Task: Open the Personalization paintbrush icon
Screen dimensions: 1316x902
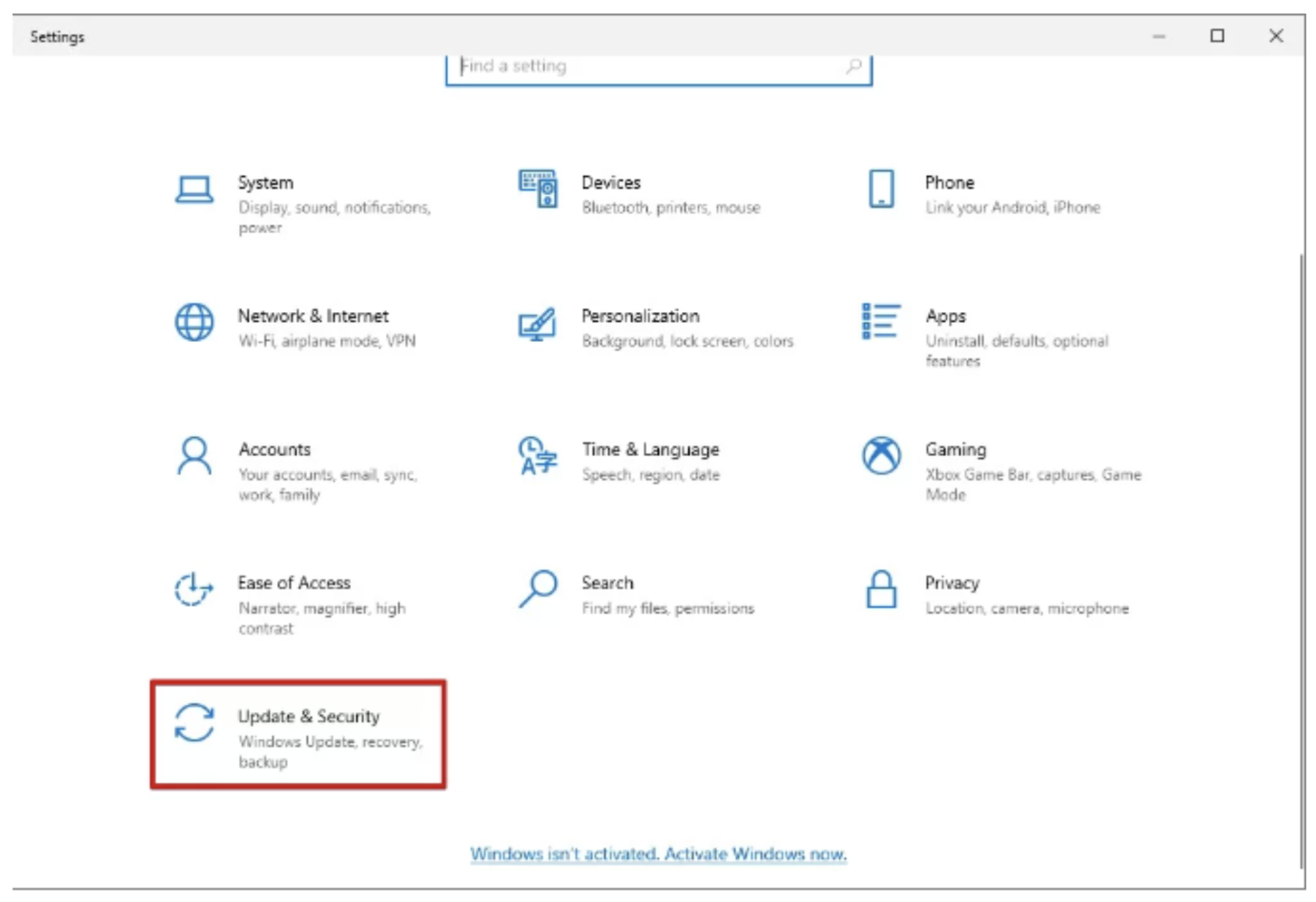Action: 537,324
